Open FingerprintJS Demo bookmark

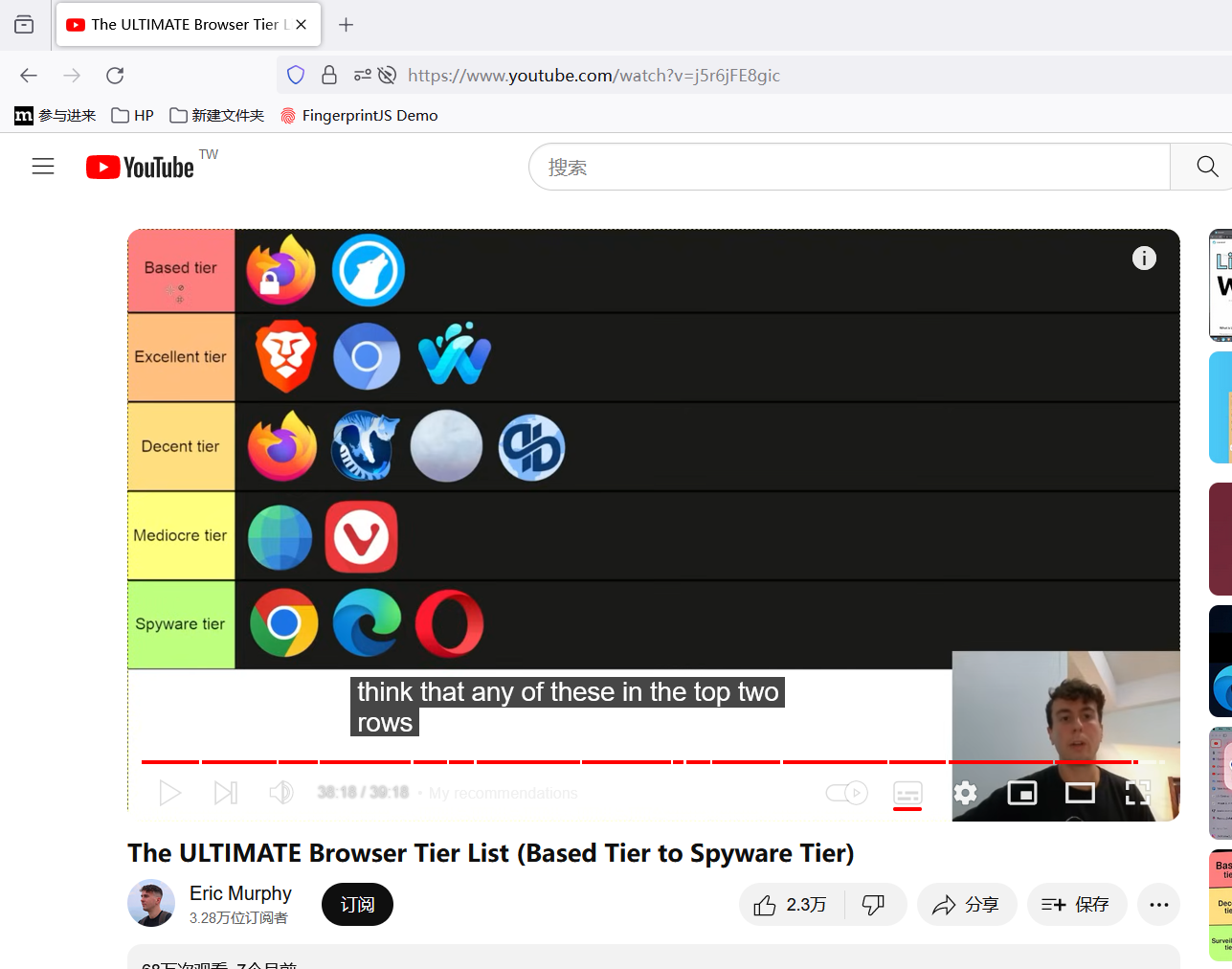tap(359, 116)
